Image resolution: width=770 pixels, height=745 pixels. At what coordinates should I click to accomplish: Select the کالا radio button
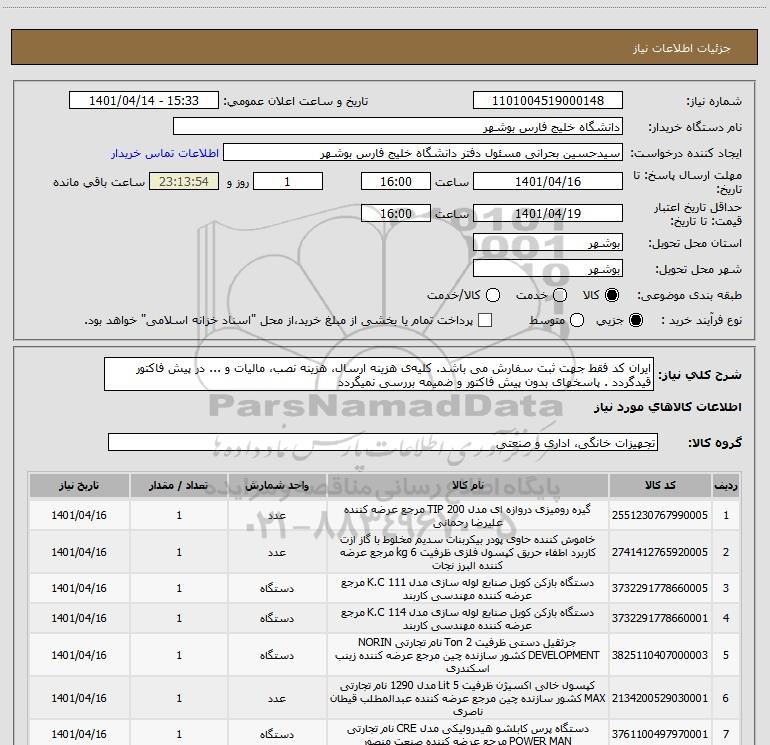click(612, 295)
